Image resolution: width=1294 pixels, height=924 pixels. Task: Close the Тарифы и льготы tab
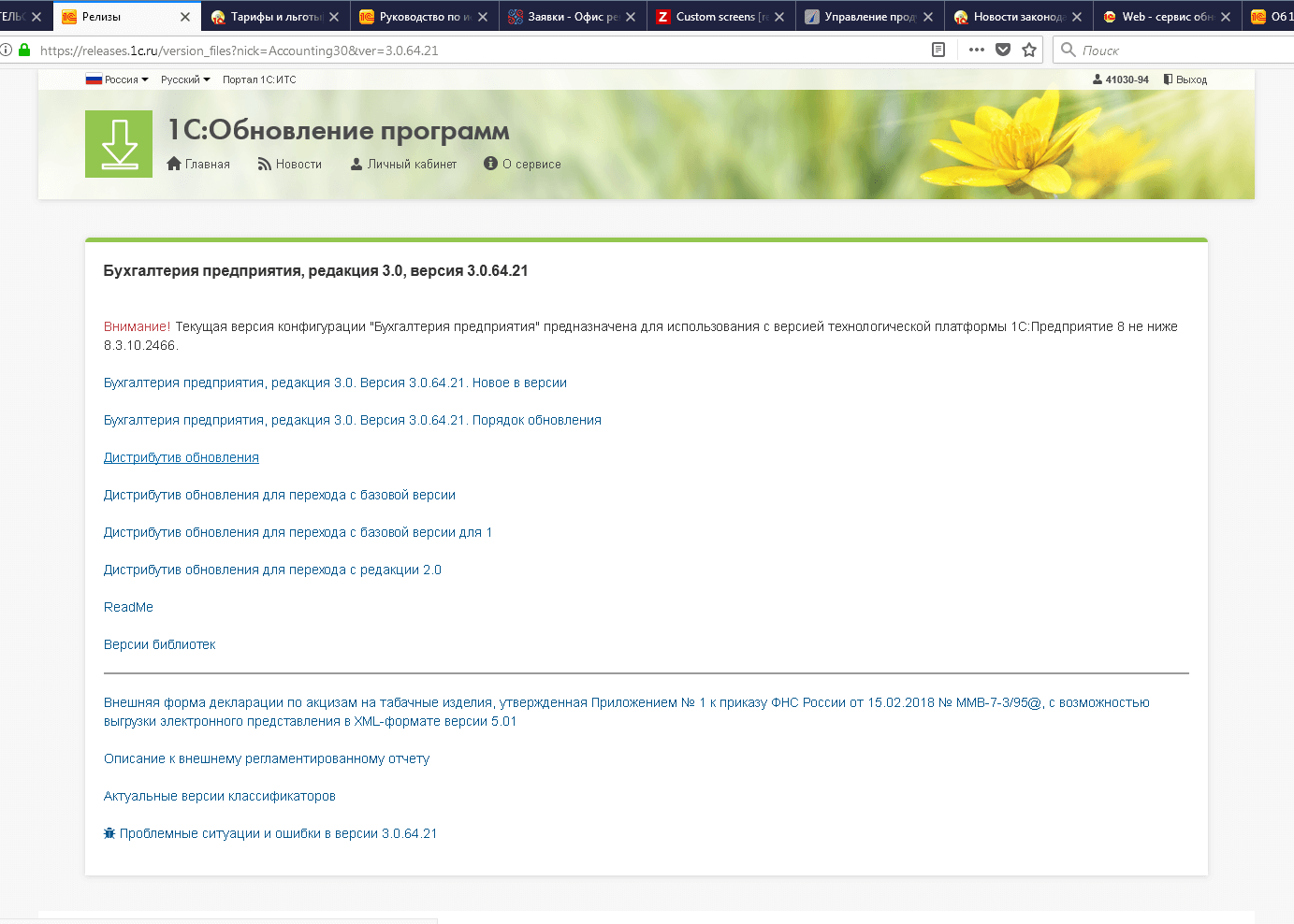[334, 17]
